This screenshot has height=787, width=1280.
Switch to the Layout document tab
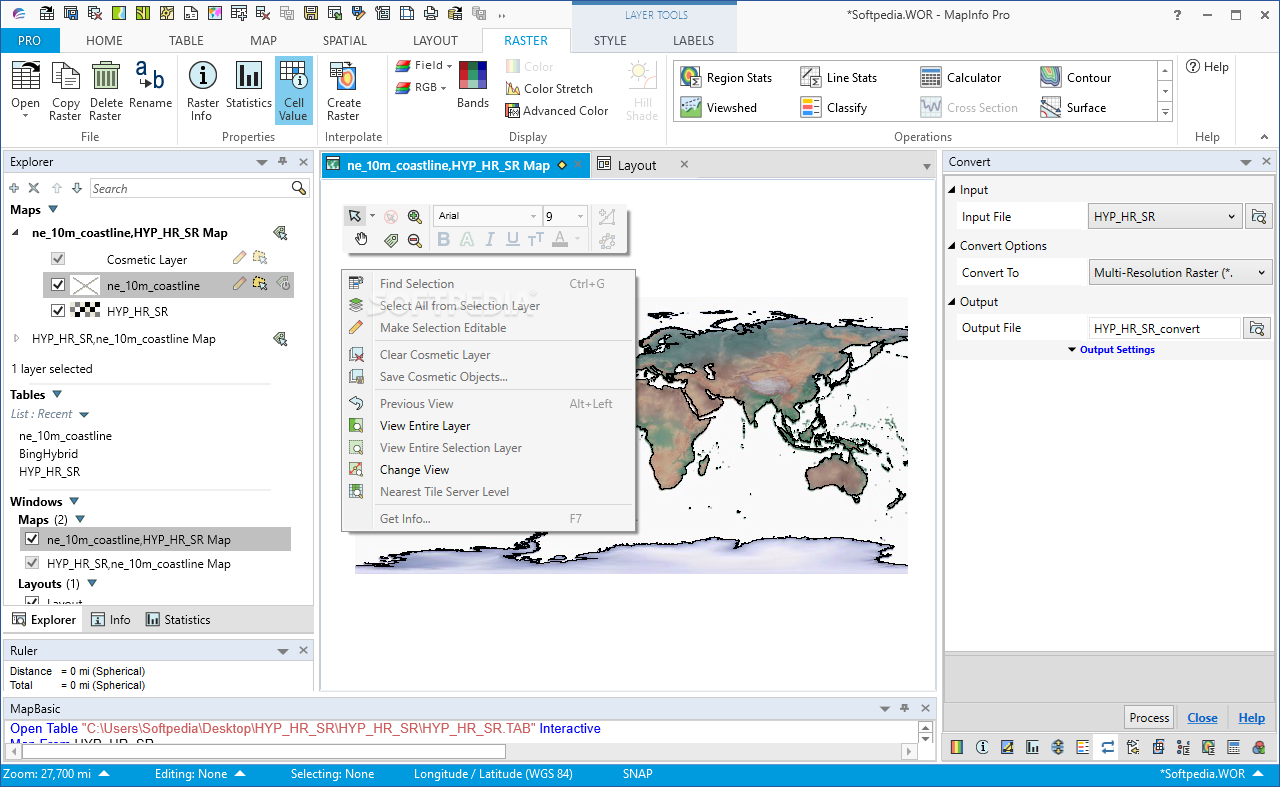click(637, 165)
